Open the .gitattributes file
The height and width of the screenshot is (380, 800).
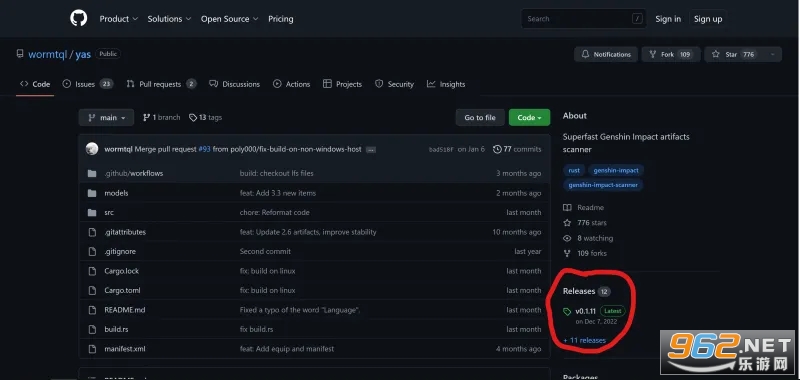pyautogui.click(x=125, y=232)
